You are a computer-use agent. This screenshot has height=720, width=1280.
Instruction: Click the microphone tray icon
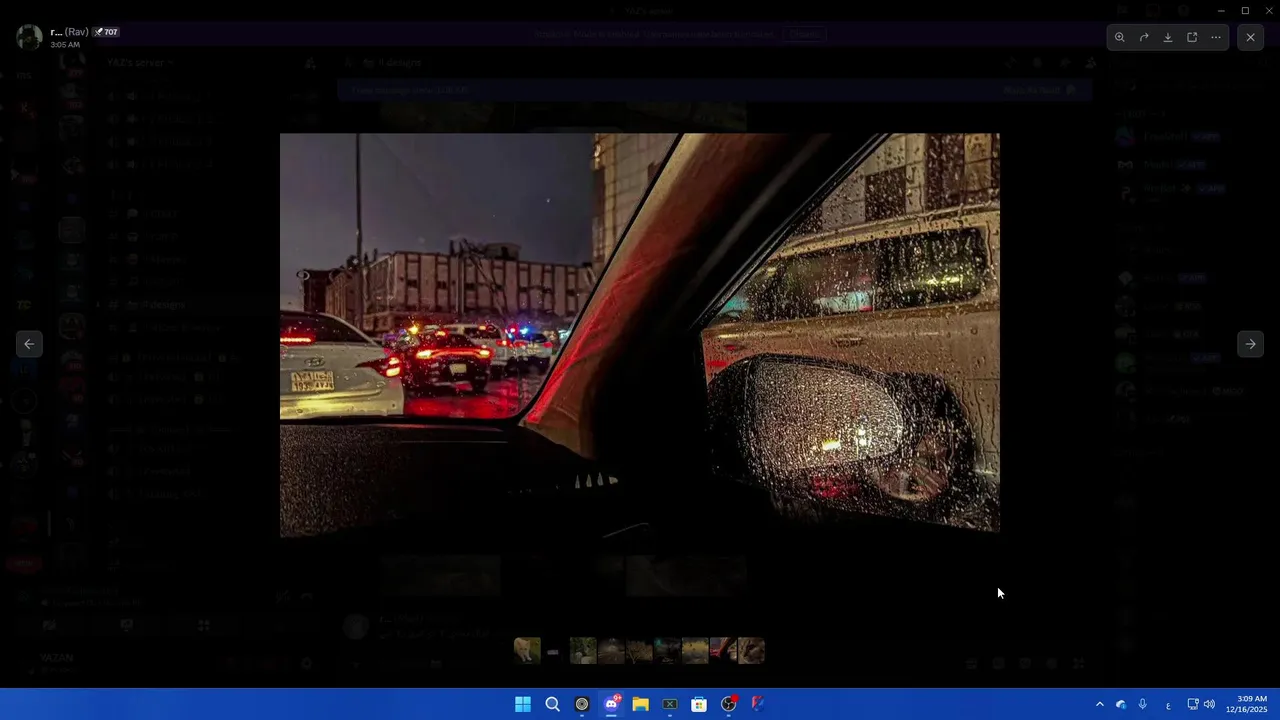(x=1143, y=705)
